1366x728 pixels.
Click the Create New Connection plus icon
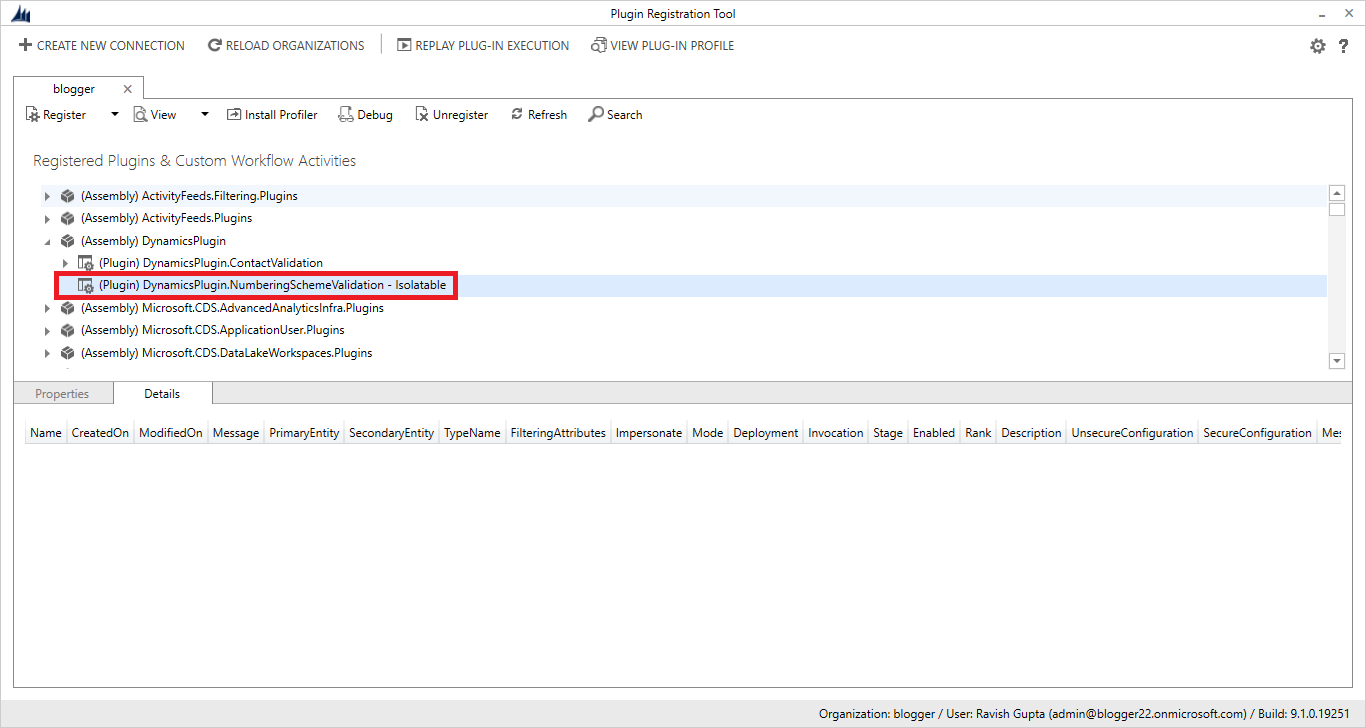(26, 45)
